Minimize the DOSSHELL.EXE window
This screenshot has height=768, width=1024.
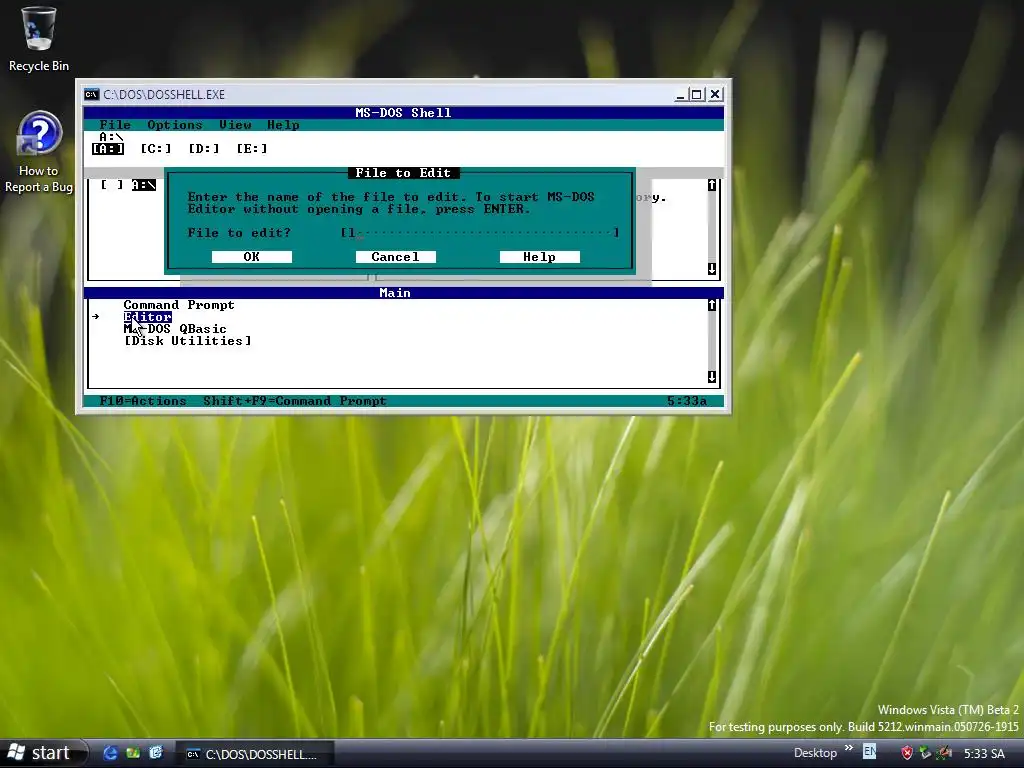[680, 95]
